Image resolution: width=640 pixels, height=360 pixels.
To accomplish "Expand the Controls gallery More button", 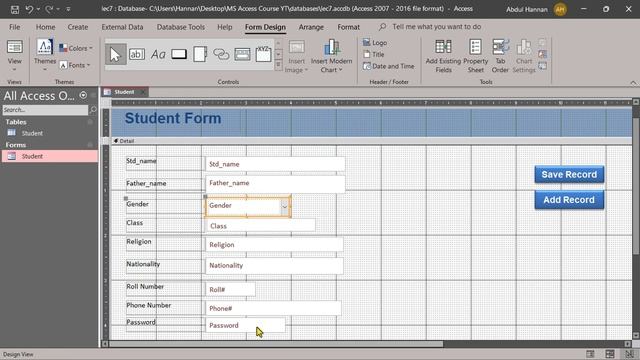I will [x=278, y=65].
